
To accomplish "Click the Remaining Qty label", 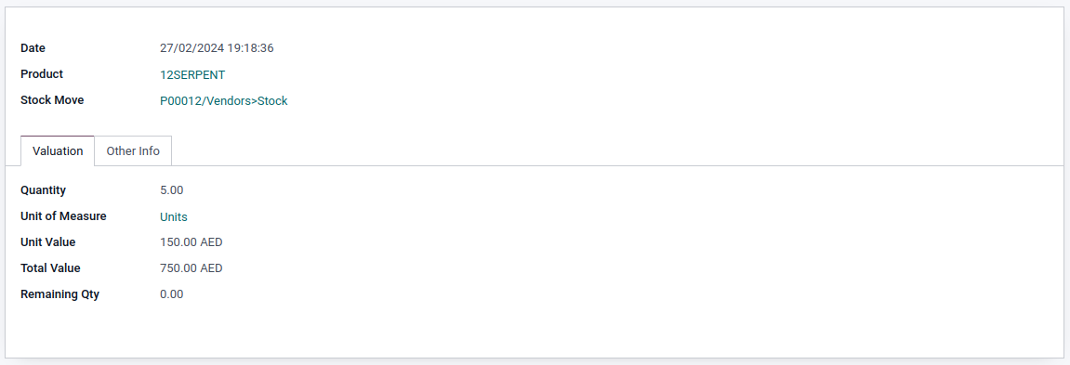I will click(60, 295).
